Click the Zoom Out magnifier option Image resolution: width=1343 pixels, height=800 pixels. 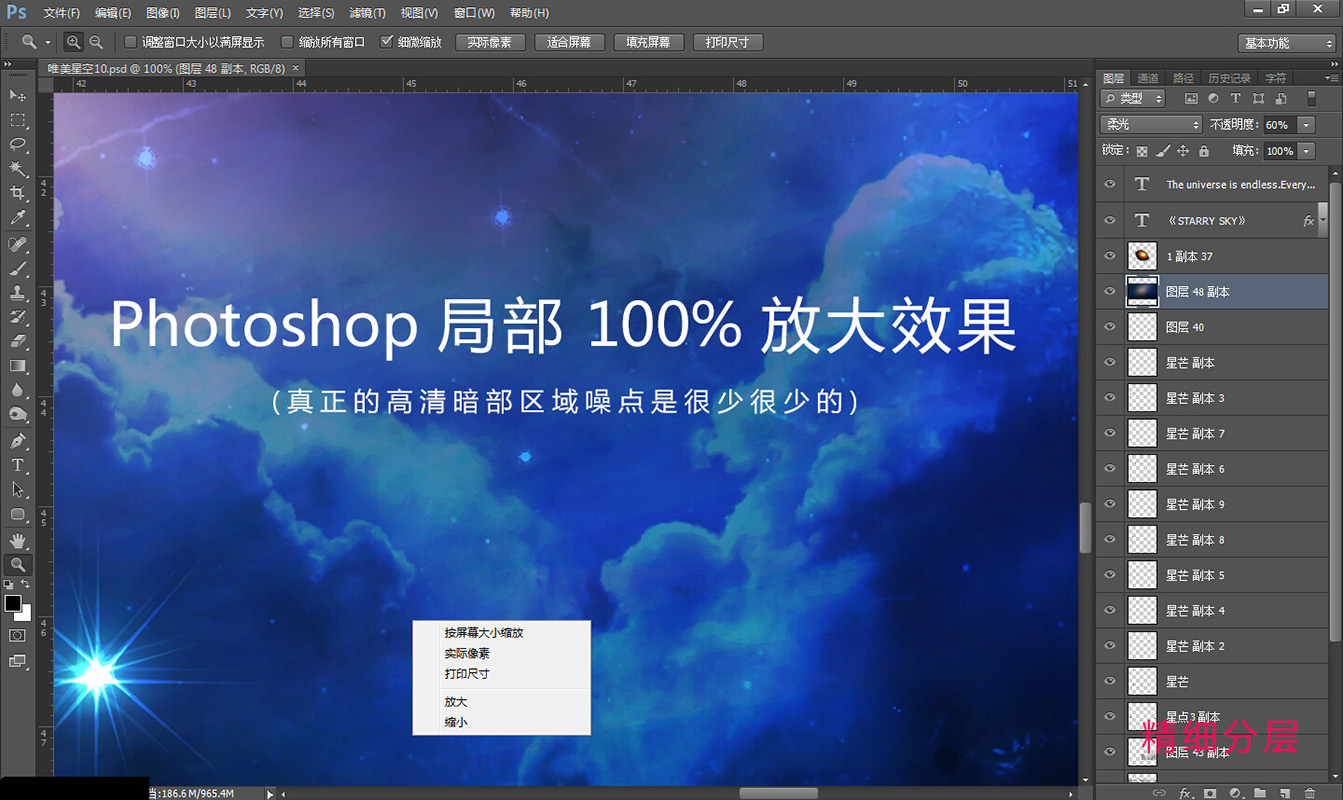coord(96,42)
